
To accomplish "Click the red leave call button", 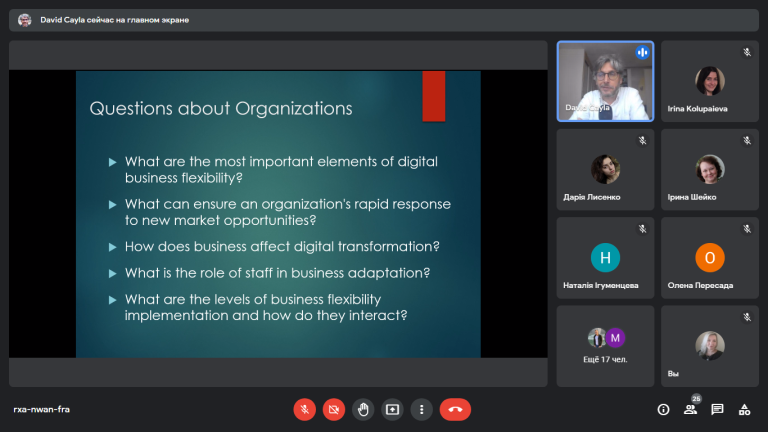I will (x=455, y=409).
